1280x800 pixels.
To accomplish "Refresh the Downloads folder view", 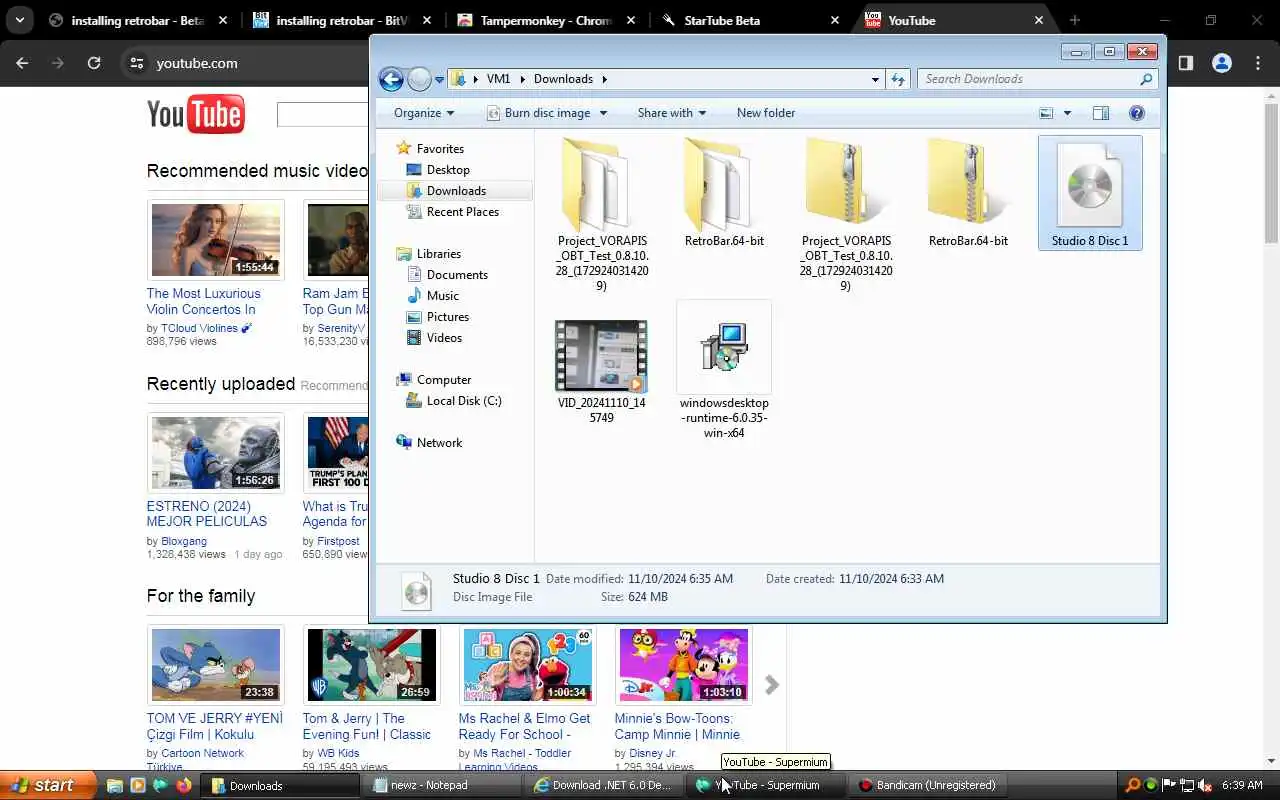I will pos(898,79).
